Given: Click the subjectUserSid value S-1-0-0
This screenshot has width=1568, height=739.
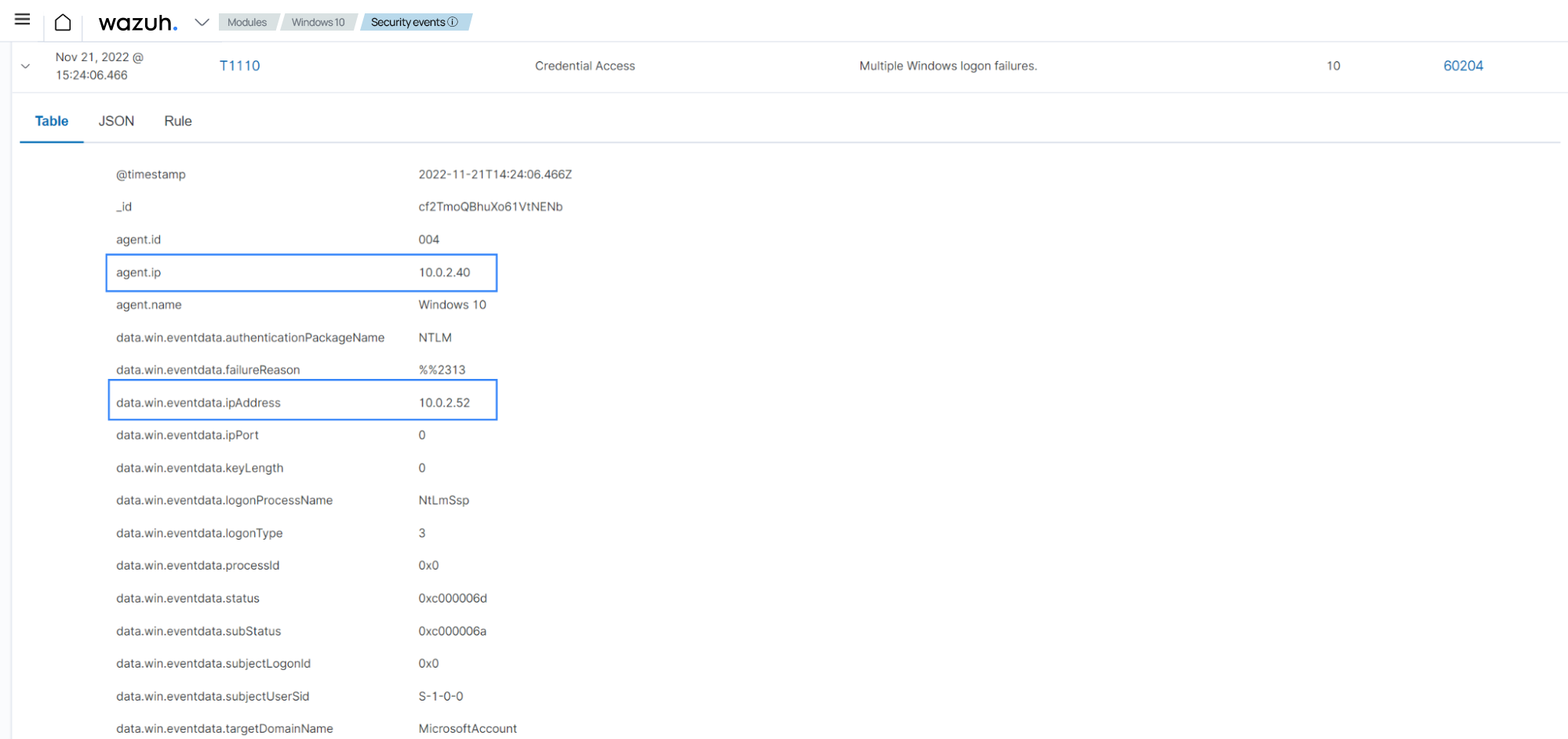Looking at the screenshot, I should point(440,696).
